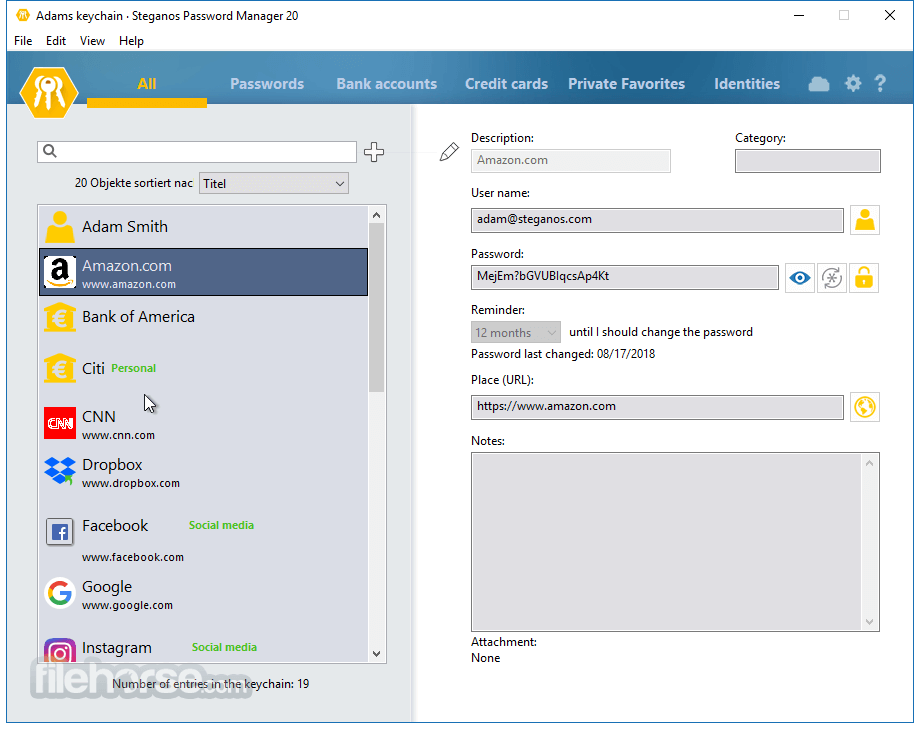Click the Google logo icon
Image resolution: width=920 pixels, height=729 pixels.
tap(60, 593)
